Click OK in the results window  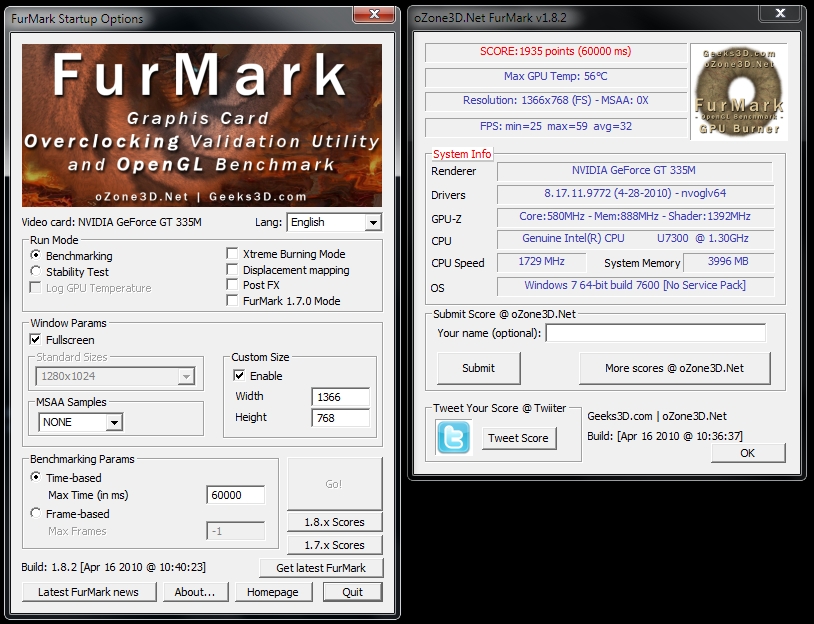pos(748,453)
